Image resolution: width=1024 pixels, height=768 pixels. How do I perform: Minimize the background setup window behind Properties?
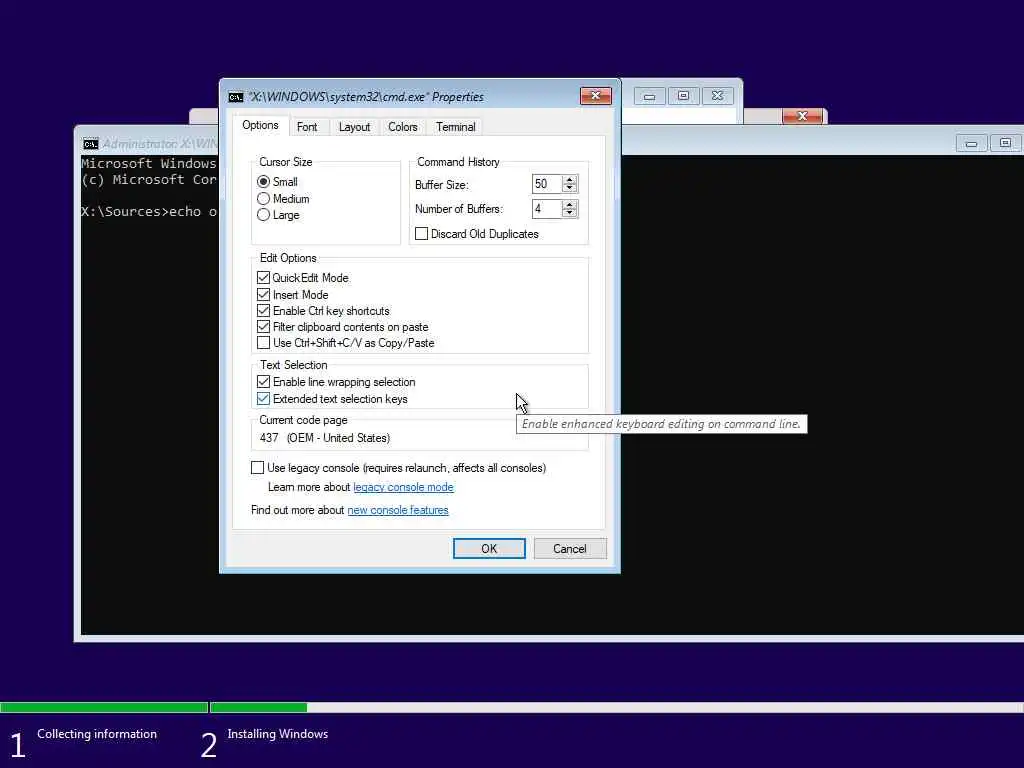pos(649,97)
